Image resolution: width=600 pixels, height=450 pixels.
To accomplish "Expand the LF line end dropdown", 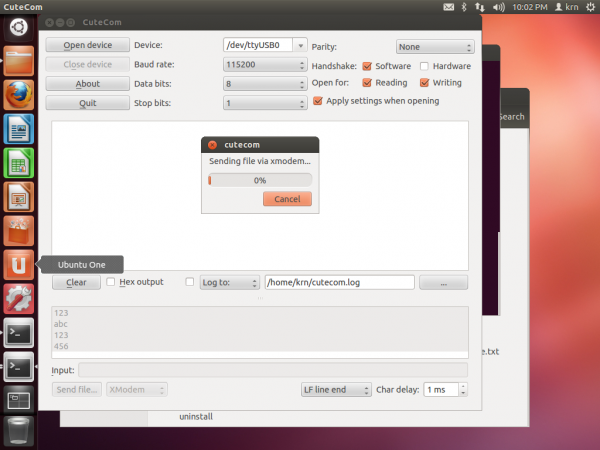I will point(335,389).
